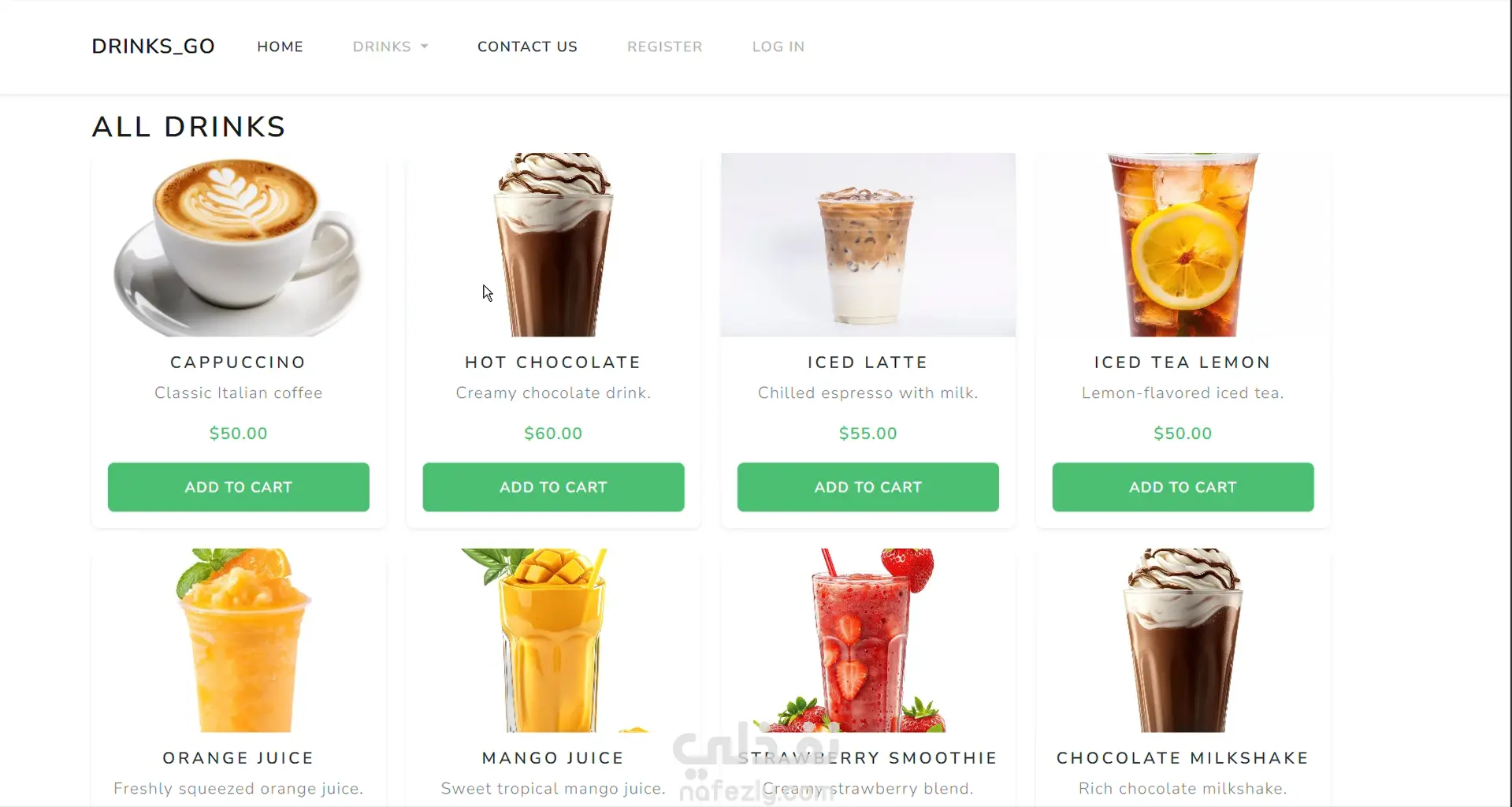Add Cappuccino to cart
1512x807 pixels.
pos(239,487)
